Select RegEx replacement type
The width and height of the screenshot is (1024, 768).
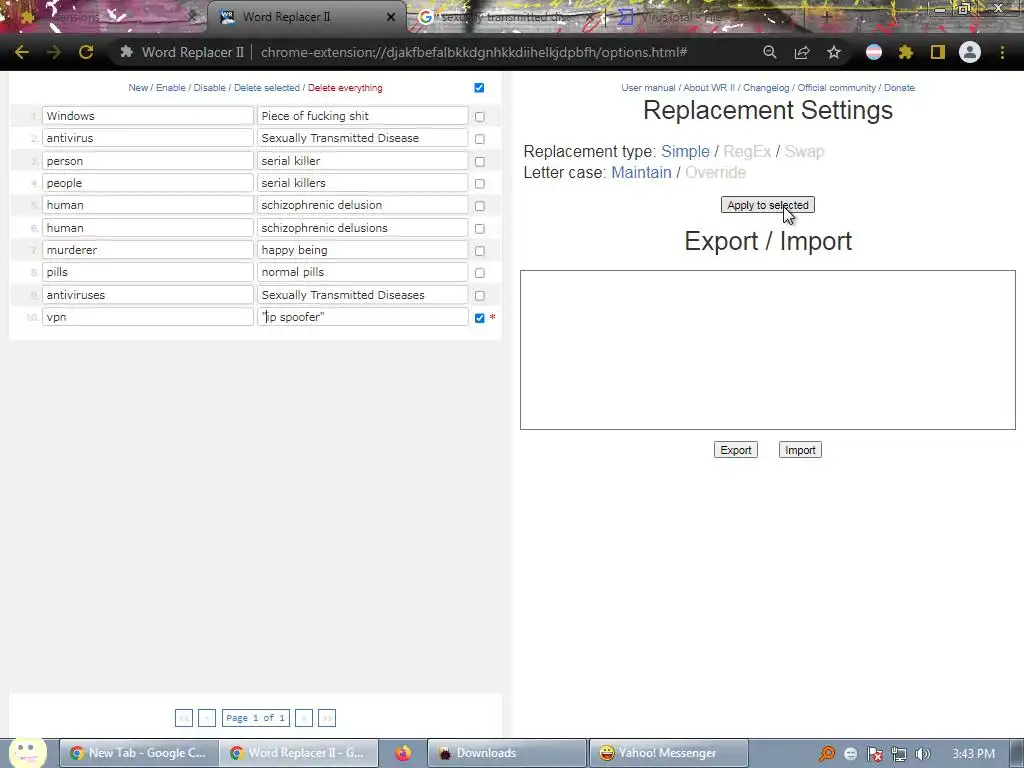pos(747,152)
